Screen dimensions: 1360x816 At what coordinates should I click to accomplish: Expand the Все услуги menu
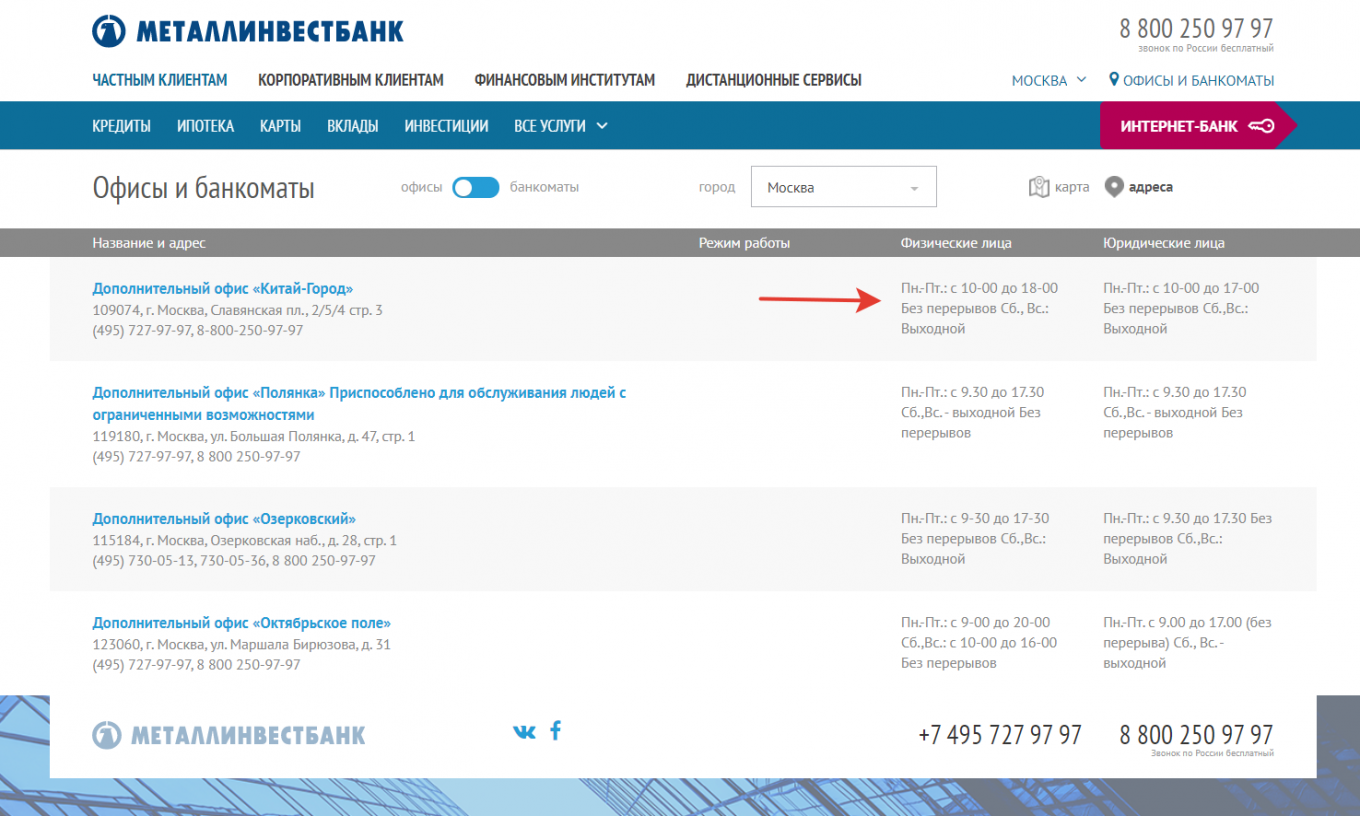point(561,126)
